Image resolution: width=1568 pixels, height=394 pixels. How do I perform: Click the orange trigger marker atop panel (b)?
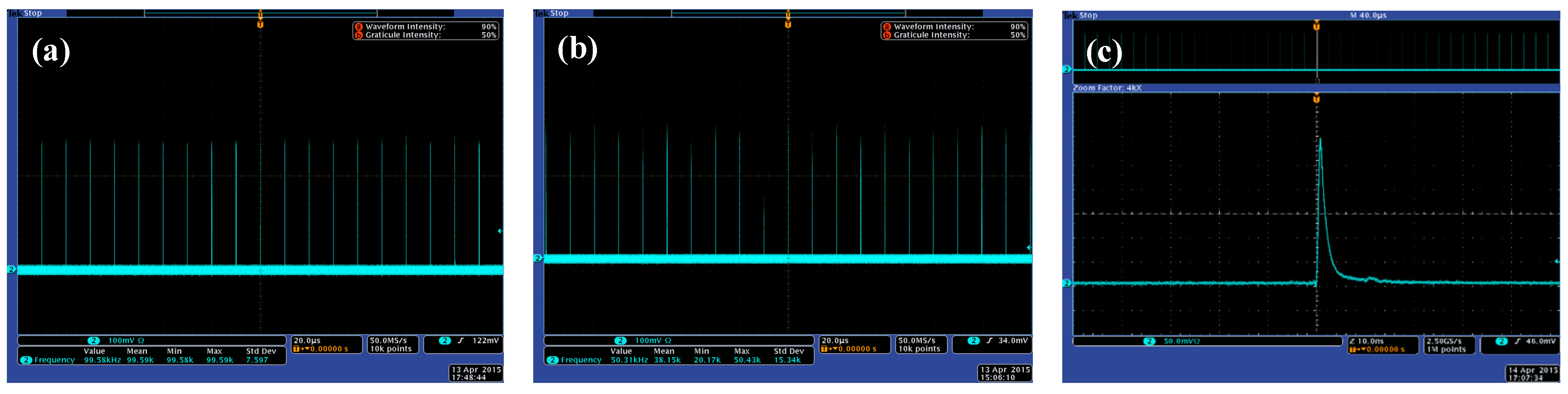788,24
